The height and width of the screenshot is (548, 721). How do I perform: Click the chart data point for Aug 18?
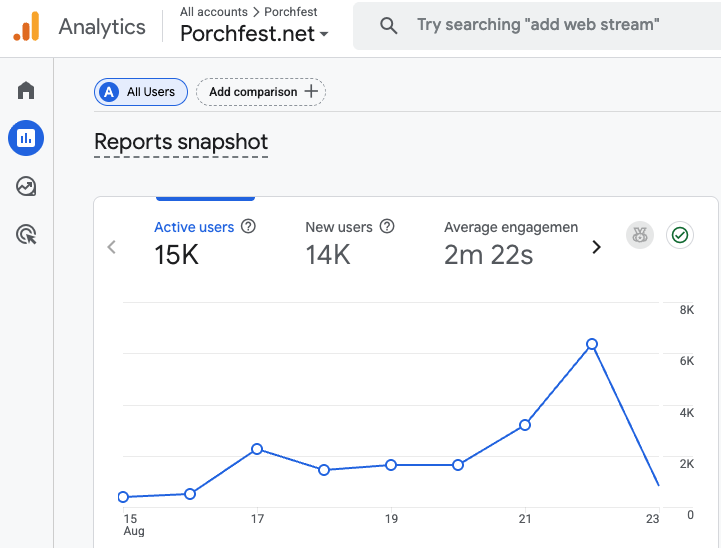tap(324, 470)
